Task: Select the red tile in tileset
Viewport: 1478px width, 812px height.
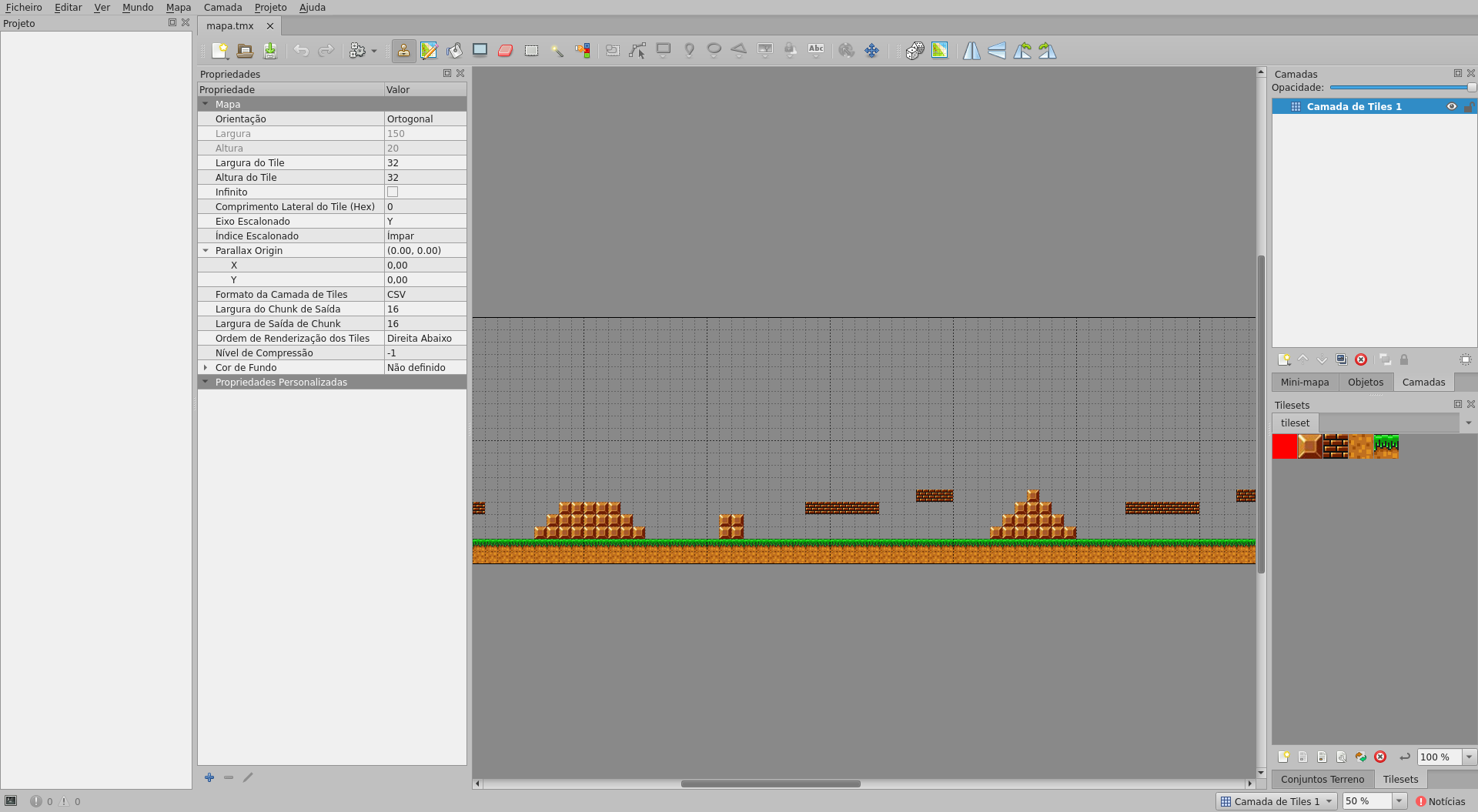Action: coord(1285,446)
